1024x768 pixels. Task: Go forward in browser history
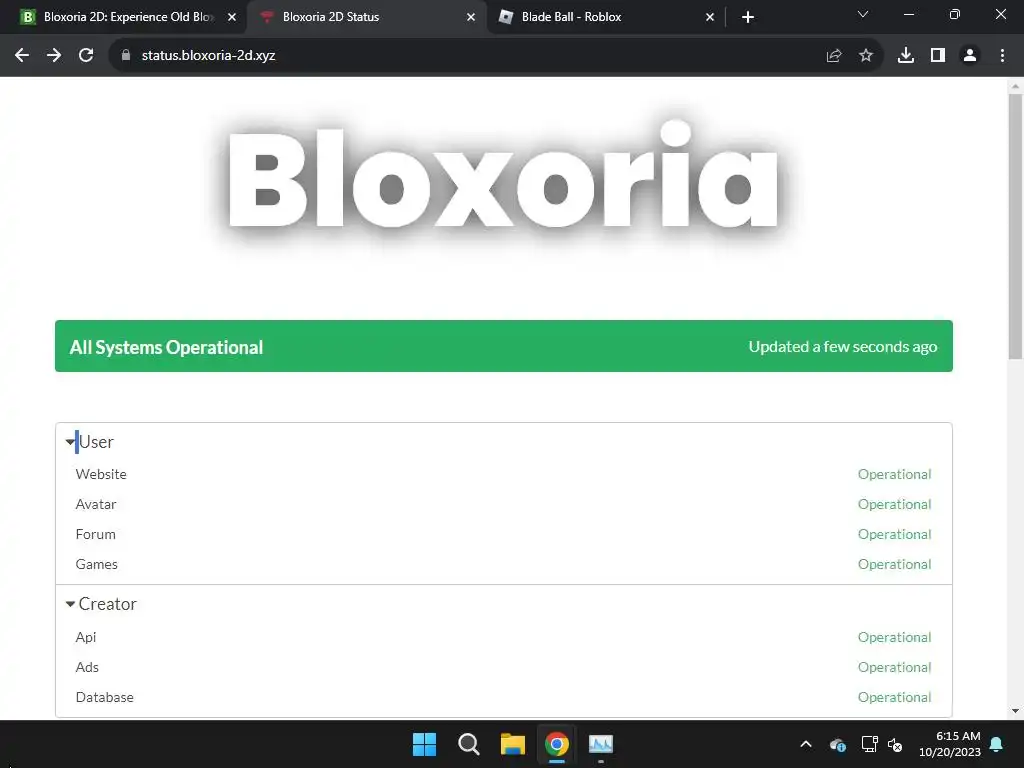[x=54, y=56]
